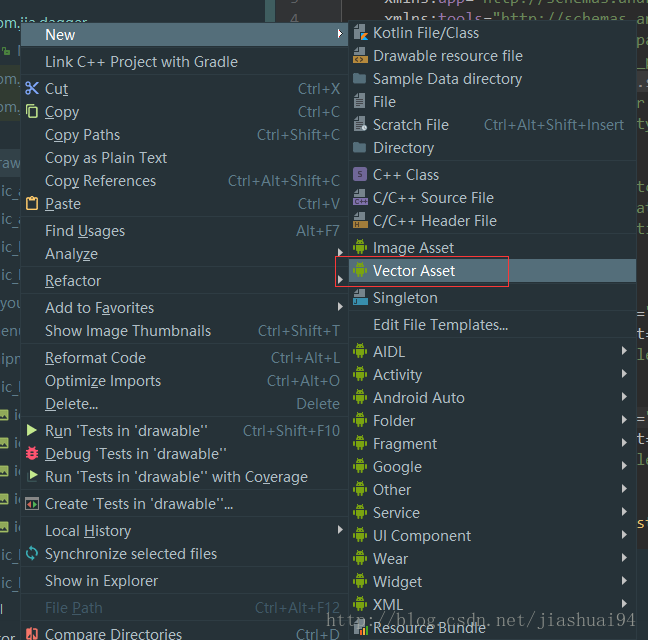Click the Widget android icon
The height and width of the screenshot is (640, 648).
(x=360, y=581)
